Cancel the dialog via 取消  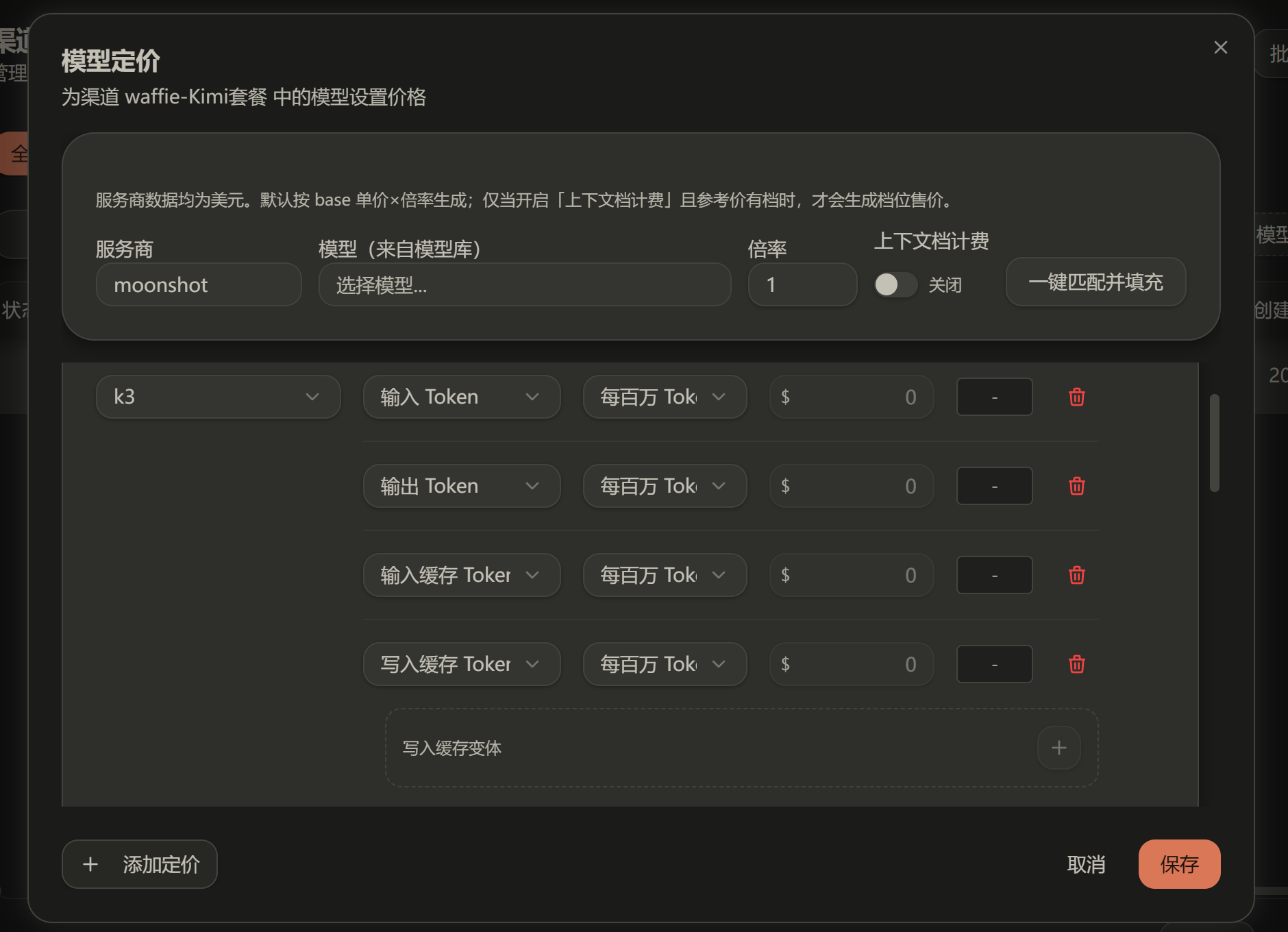tap(1086, 864)
